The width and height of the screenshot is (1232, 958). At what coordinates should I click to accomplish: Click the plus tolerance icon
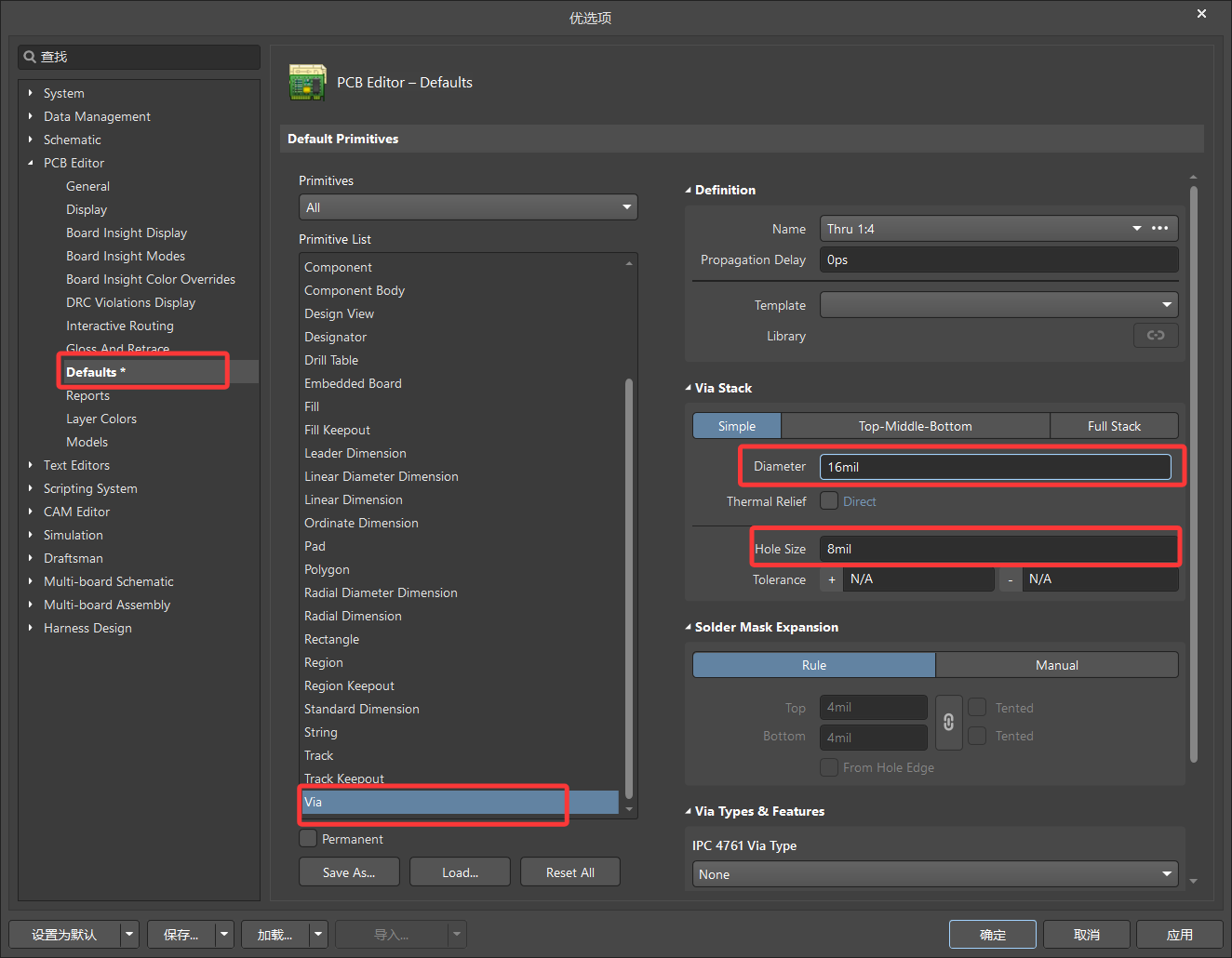tap(832, 579)
